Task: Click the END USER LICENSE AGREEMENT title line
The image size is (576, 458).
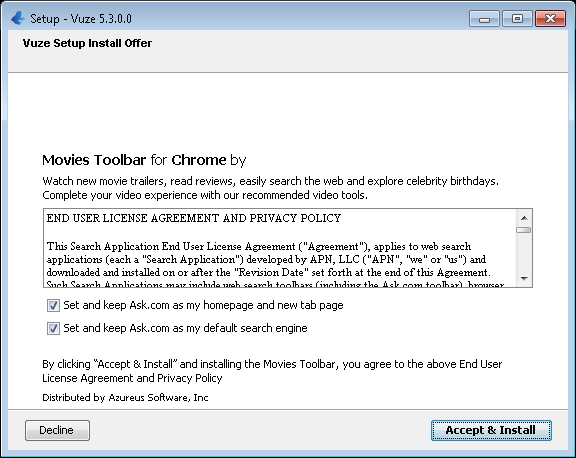Action: pos(194,218)
